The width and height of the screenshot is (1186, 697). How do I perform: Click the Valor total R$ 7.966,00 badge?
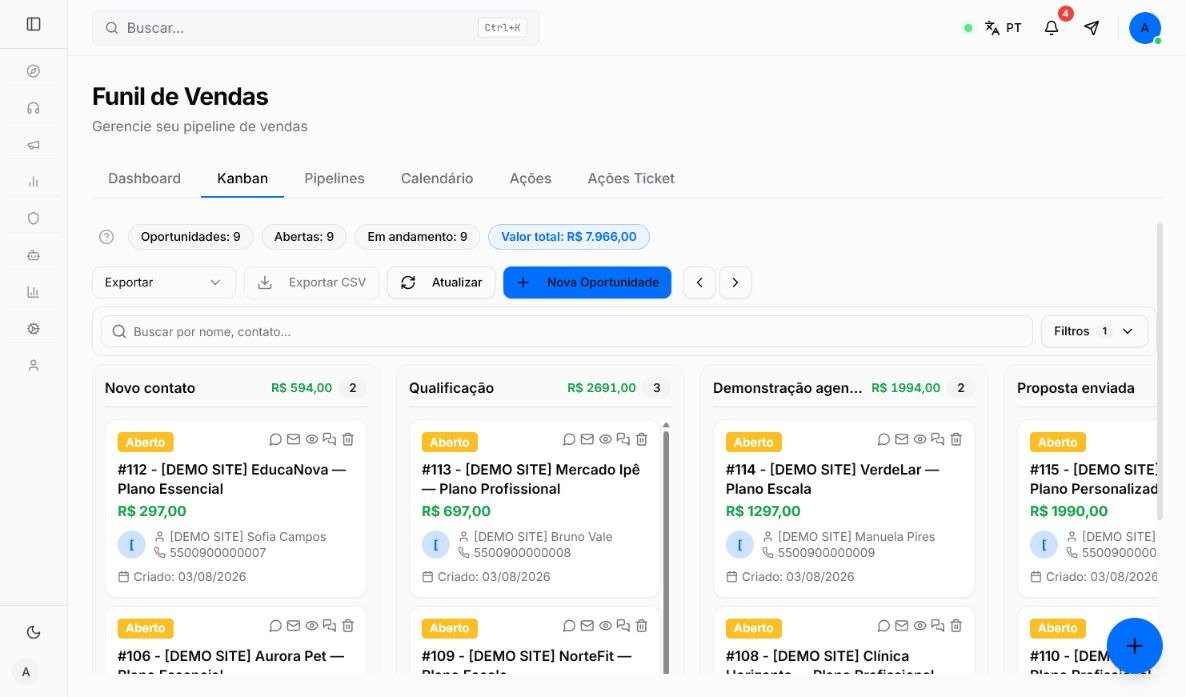coord(569,237)
